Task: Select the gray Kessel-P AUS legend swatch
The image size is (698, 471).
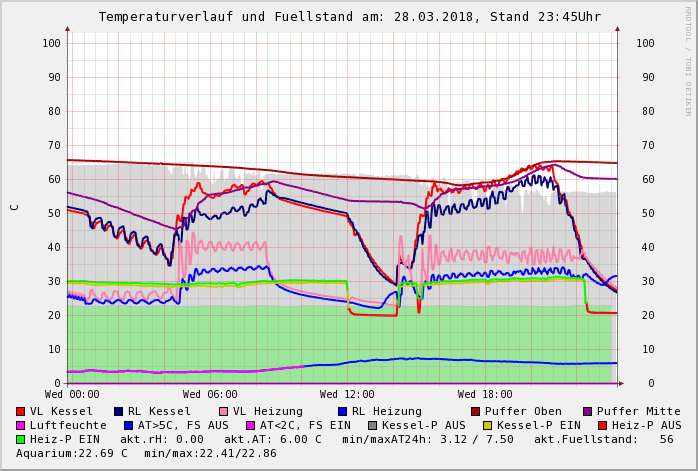Action: [373, 425]
